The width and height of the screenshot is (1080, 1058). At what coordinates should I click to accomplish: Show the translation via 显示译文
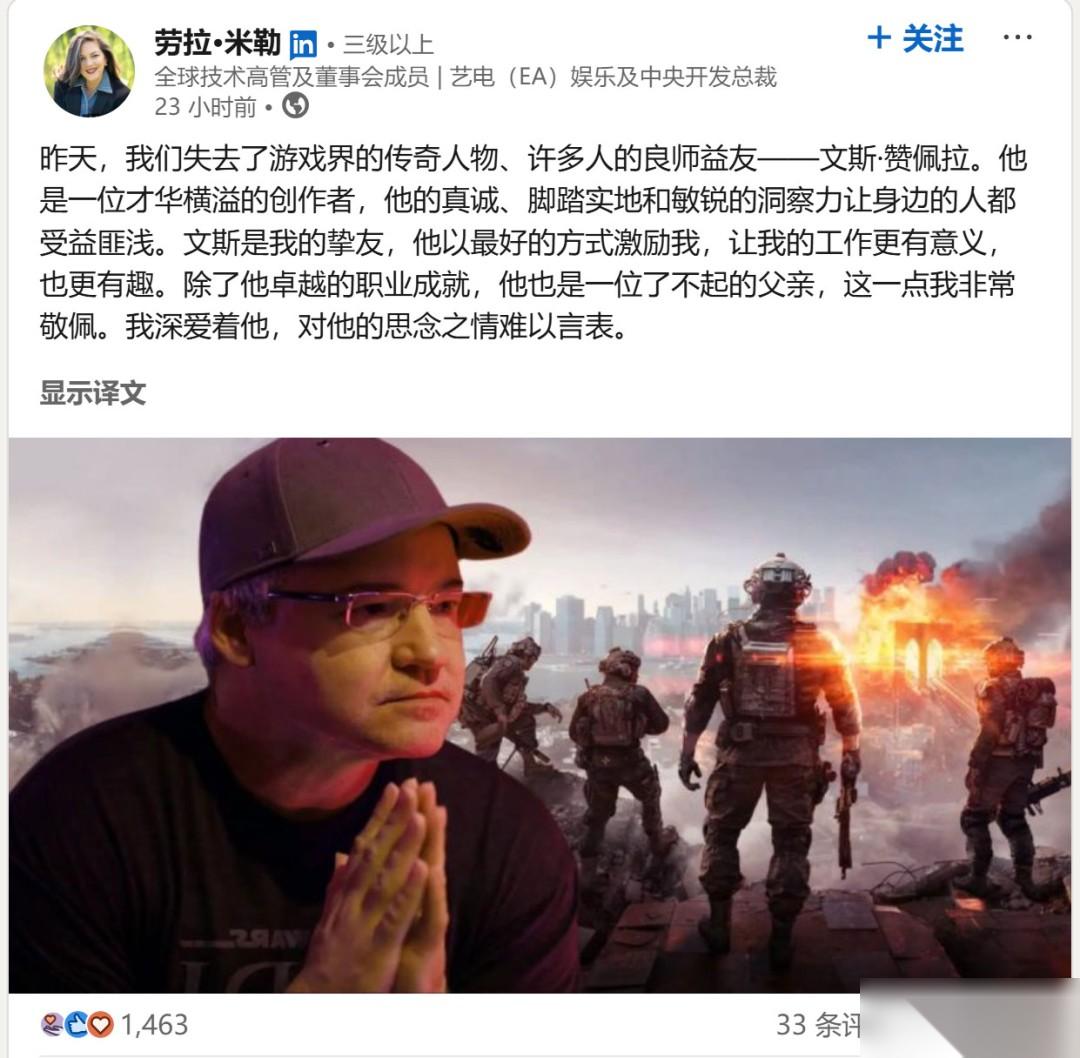[92, 393]
